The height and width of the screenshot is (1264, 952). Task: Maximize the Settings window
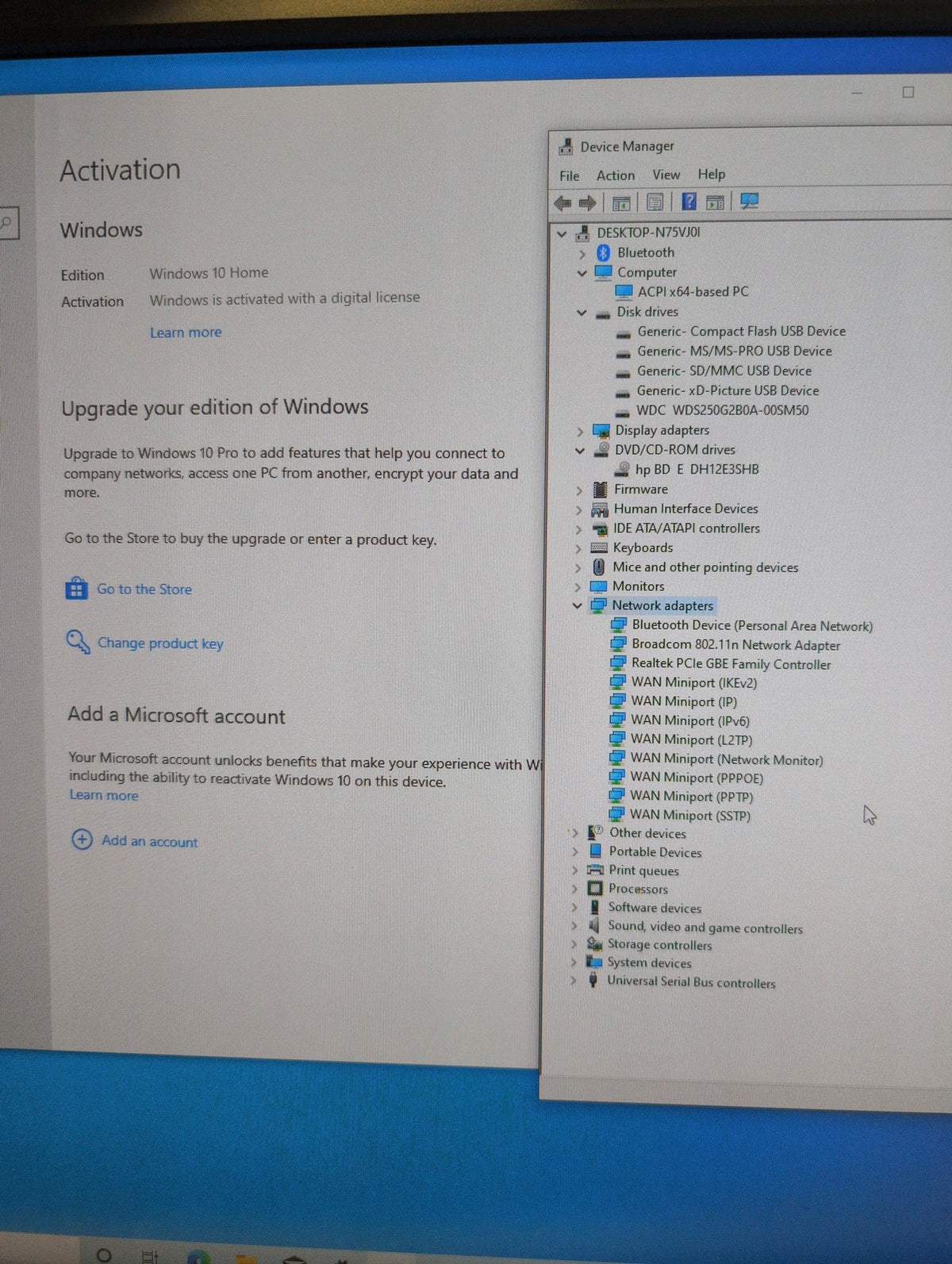pyautogui.click(x=908, y=93)
